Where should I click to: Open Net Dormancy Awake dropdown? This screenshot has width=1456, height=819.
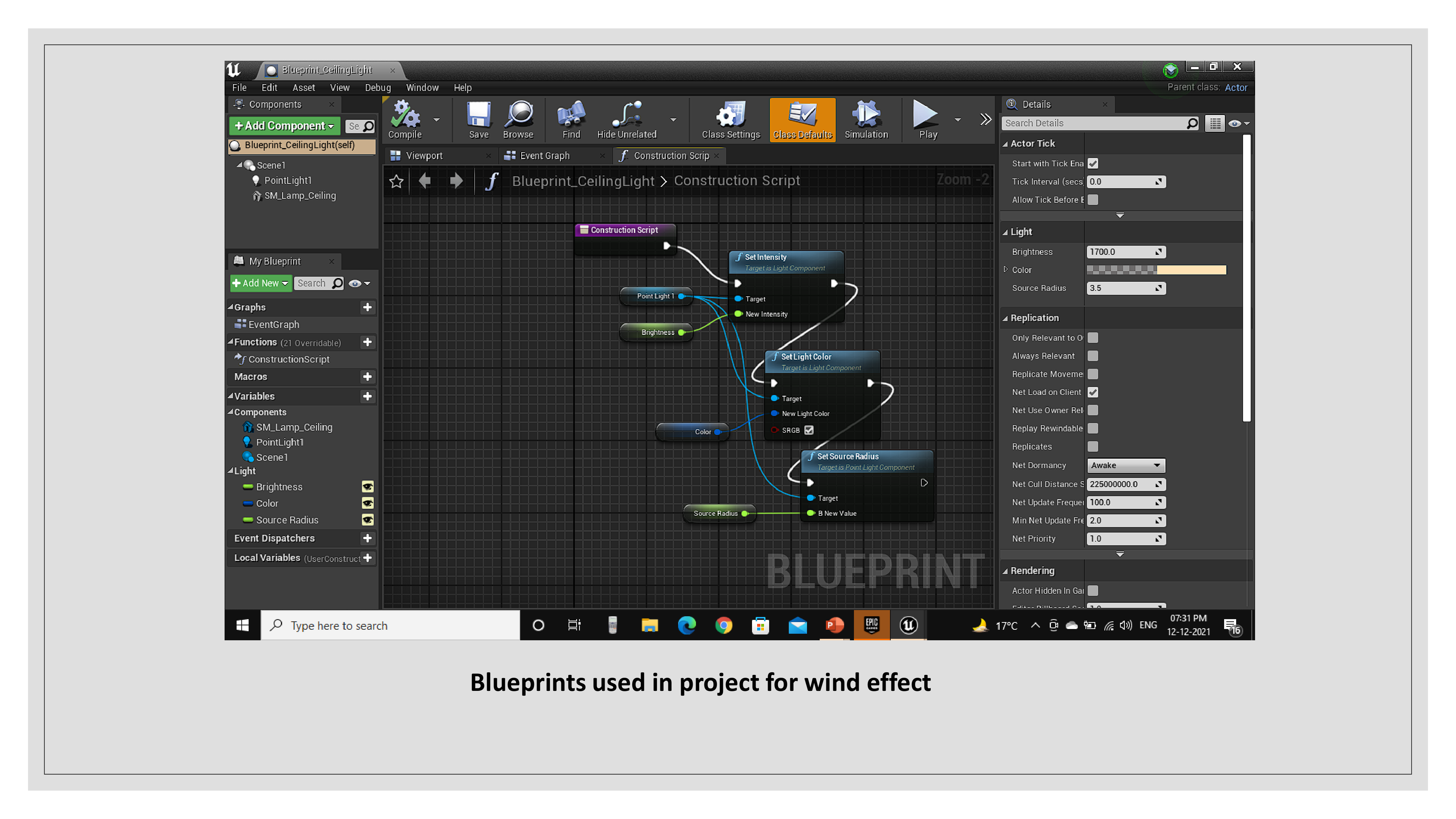click(x=1125, y=465)
